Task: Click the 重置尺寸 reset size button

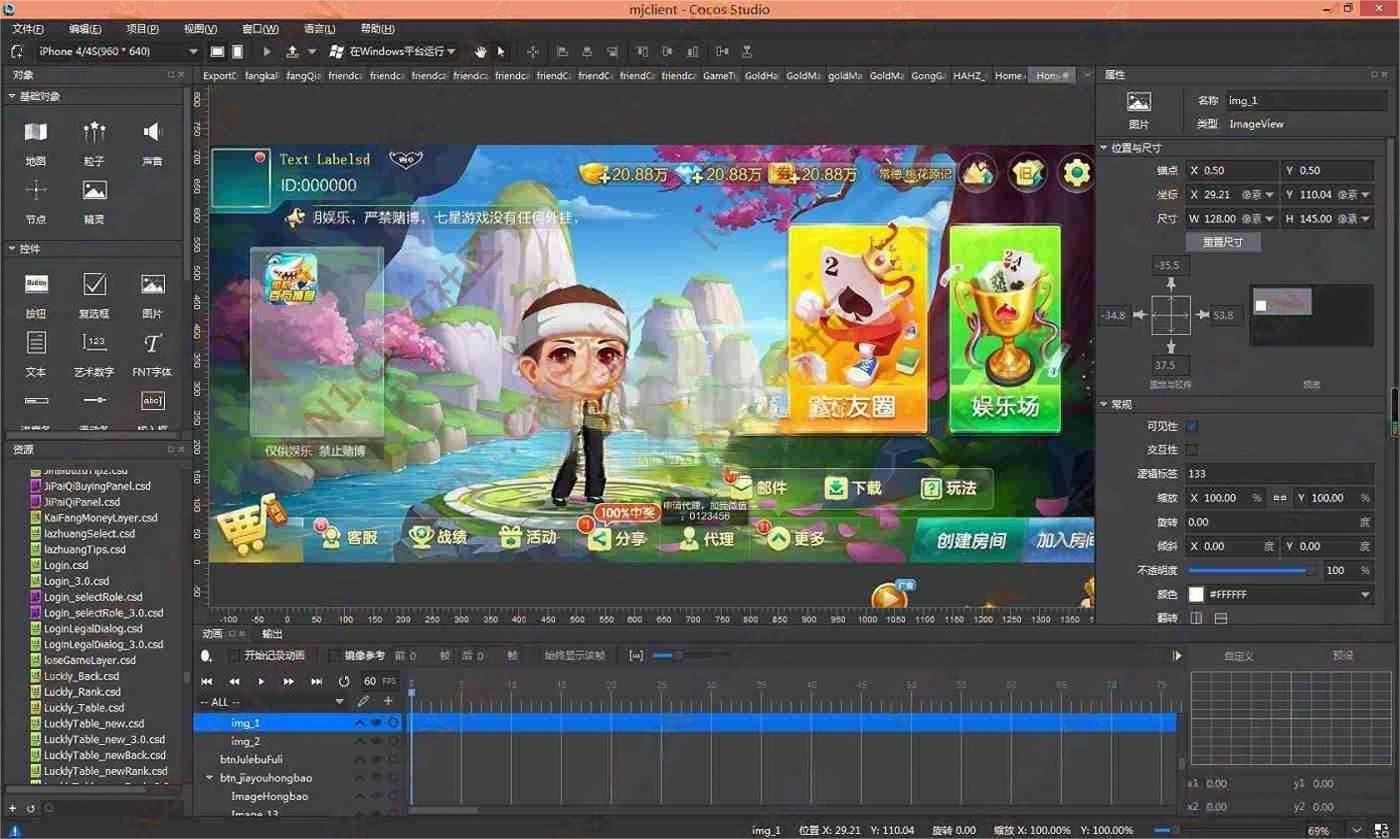Action: pyautogui.click(x=1223, y=242)
